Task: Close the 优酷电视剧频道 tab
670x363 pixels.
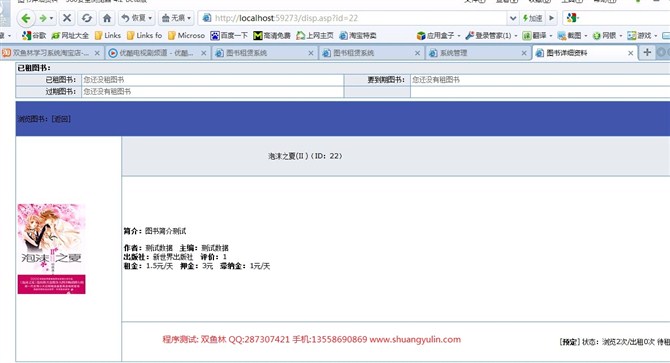Action: click(204, 53)
